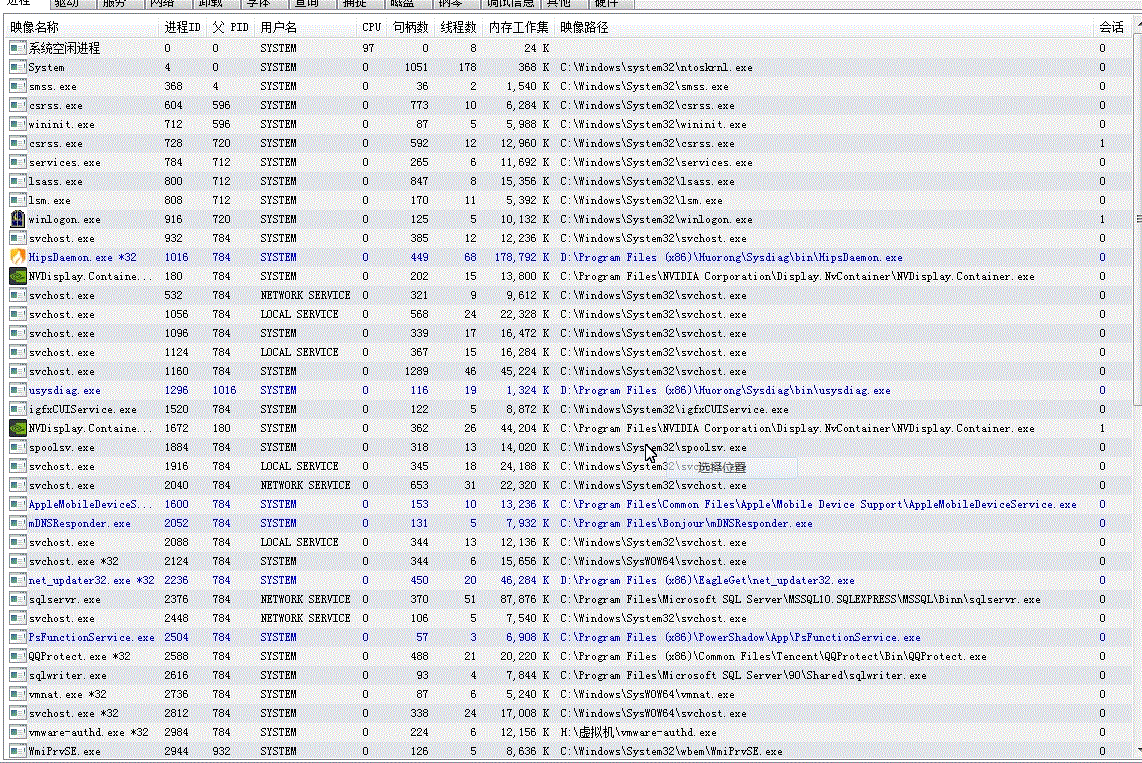Click H:\虚拟机\vmware-authd.exe path

638,732
